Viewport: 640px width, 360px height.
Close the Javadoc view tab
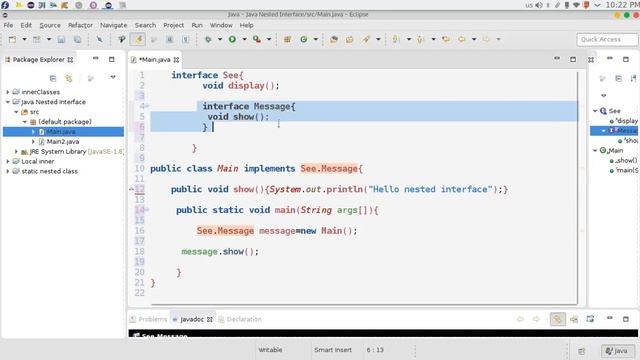click(x=210, y=319)
